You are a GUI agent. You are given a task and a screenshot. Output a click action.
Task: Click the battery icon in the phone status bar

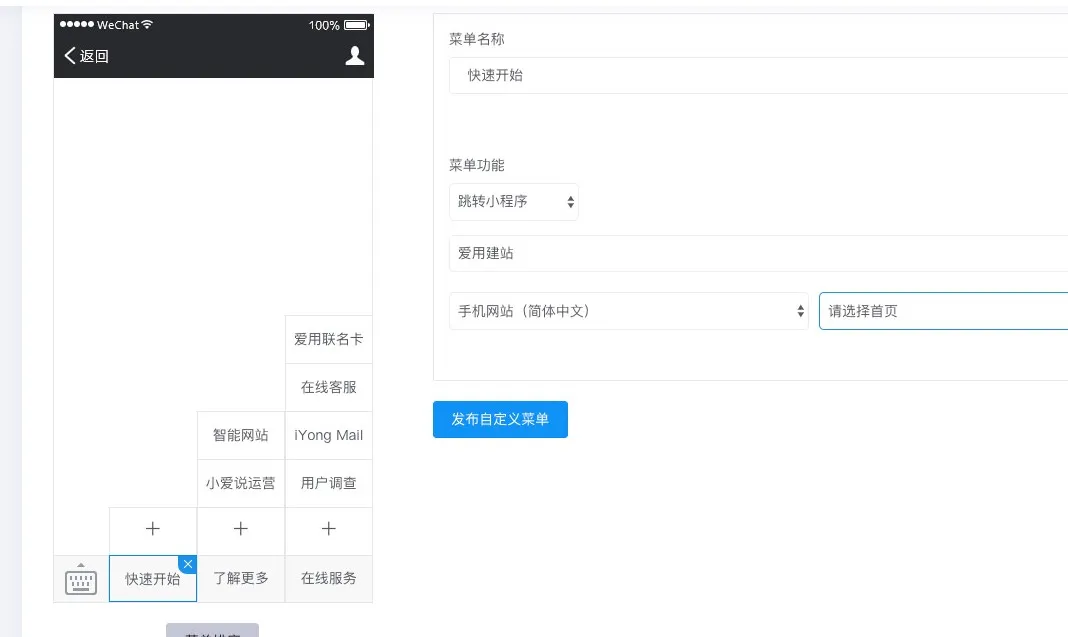click(x=356, y=25)
